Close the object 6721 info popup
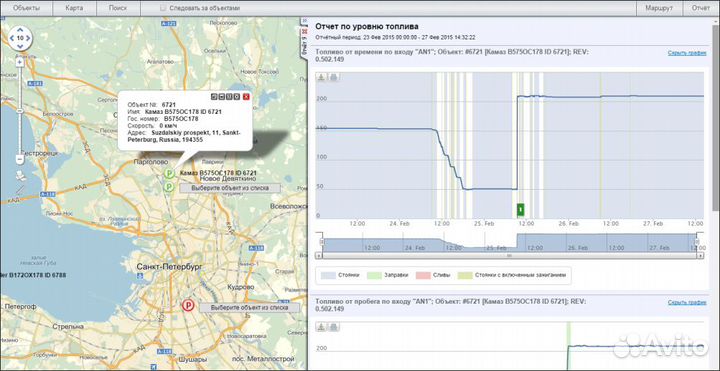 [x=246, y=96]
